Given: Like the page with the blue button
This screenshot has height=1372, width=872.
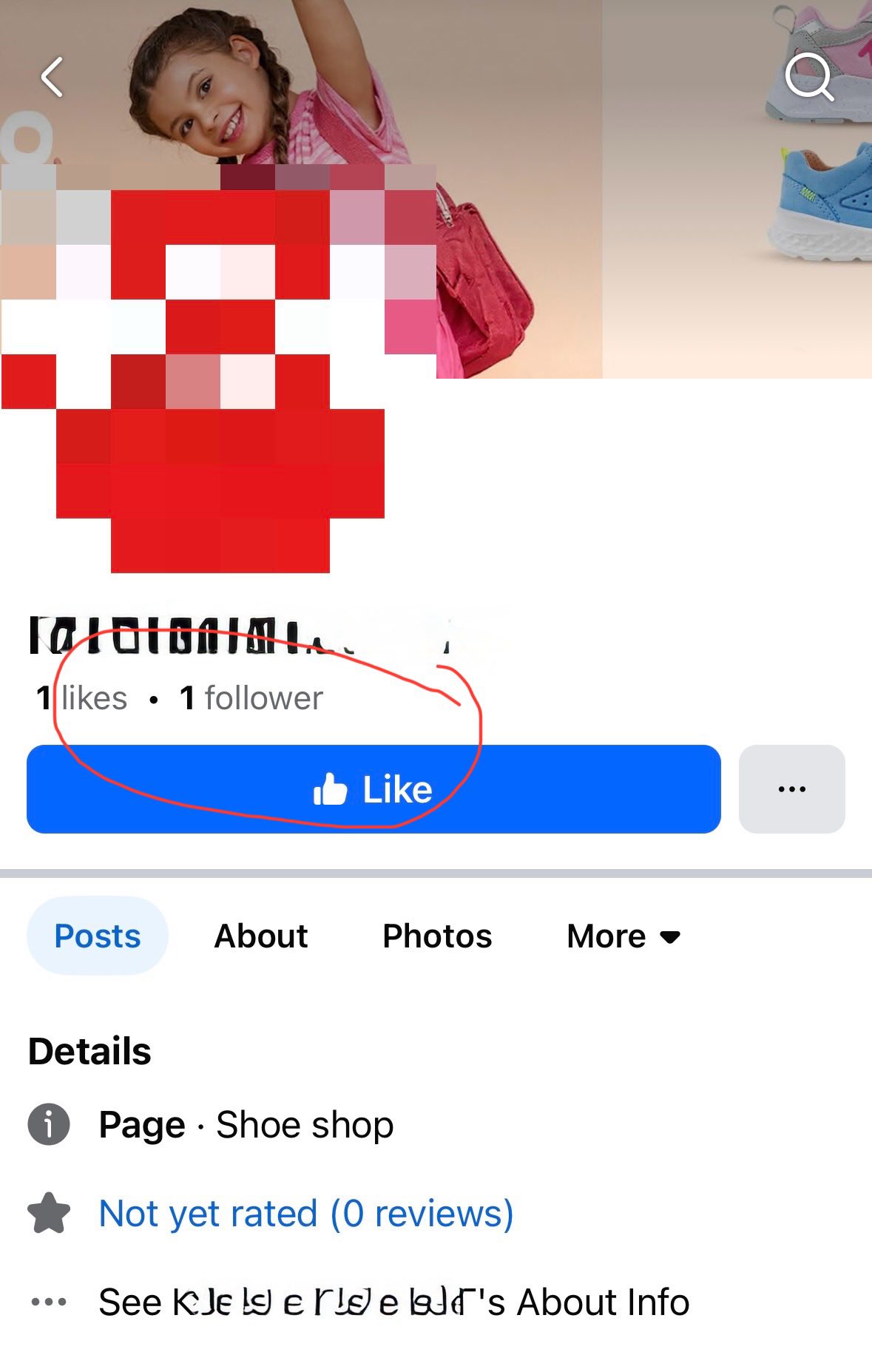Looking at the screenshot, I should coord(374,788).
